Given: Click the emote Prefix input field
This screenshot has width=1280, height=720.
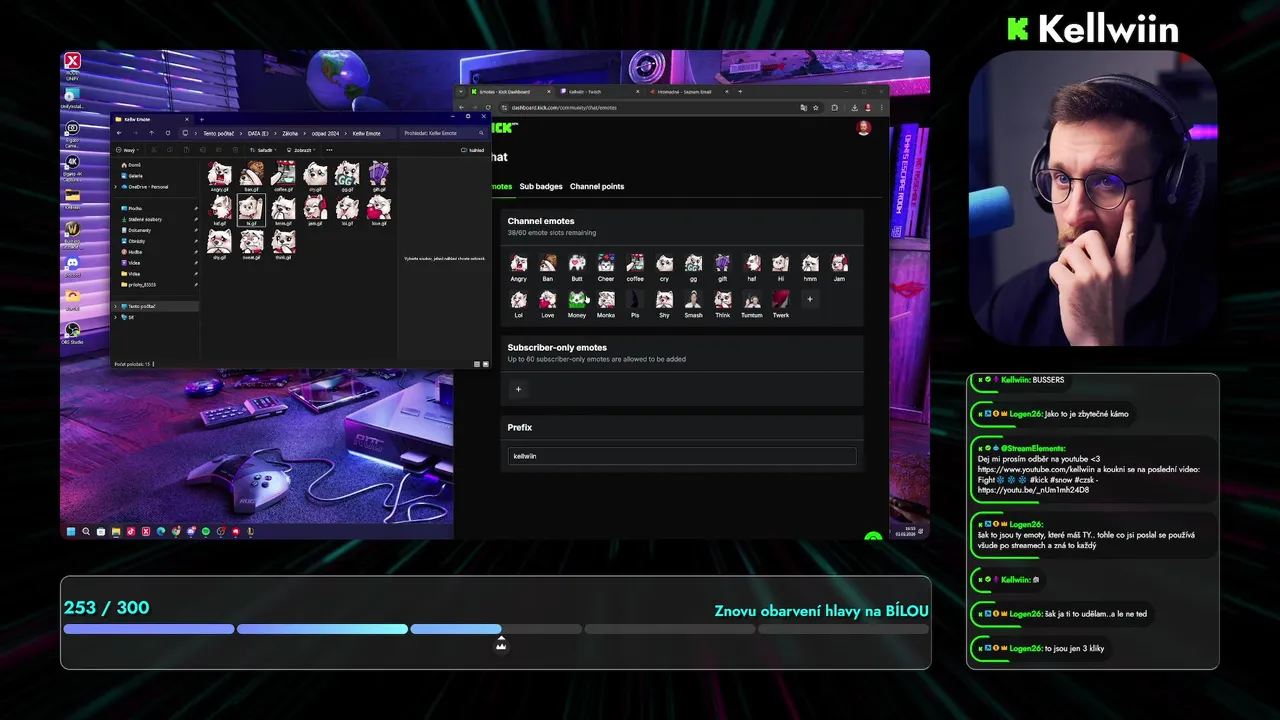Looking at the screenshot, I should (x=682, y=456).
